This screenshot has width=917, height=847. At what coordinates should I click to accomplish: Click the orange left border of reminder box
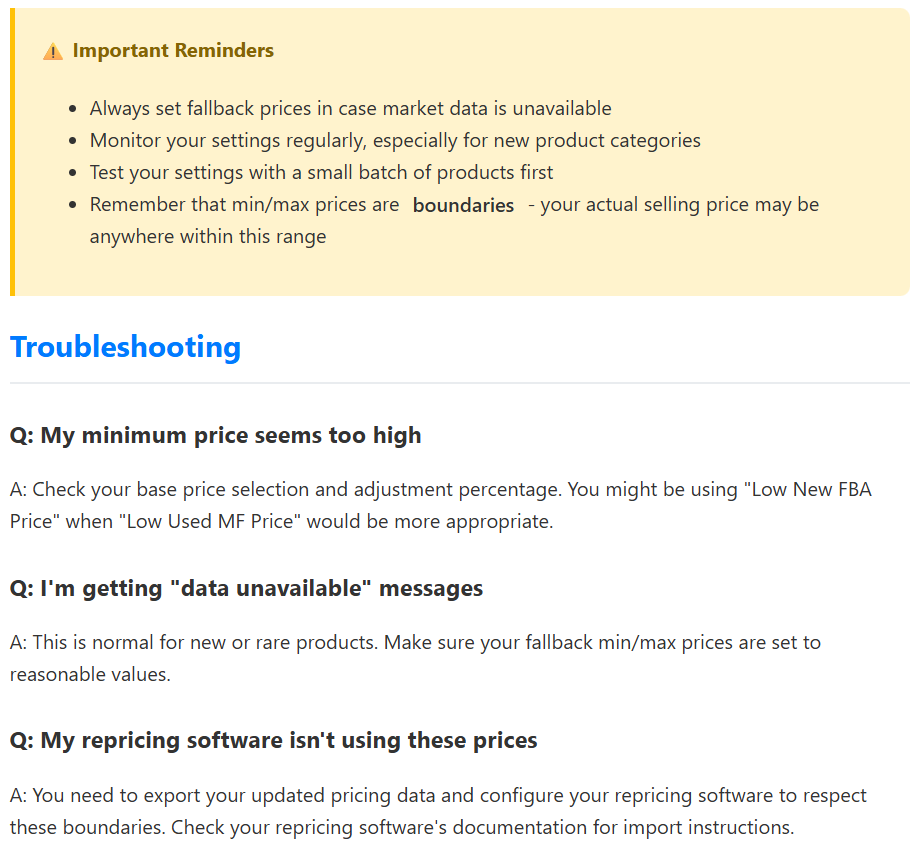tap(12, 152)
